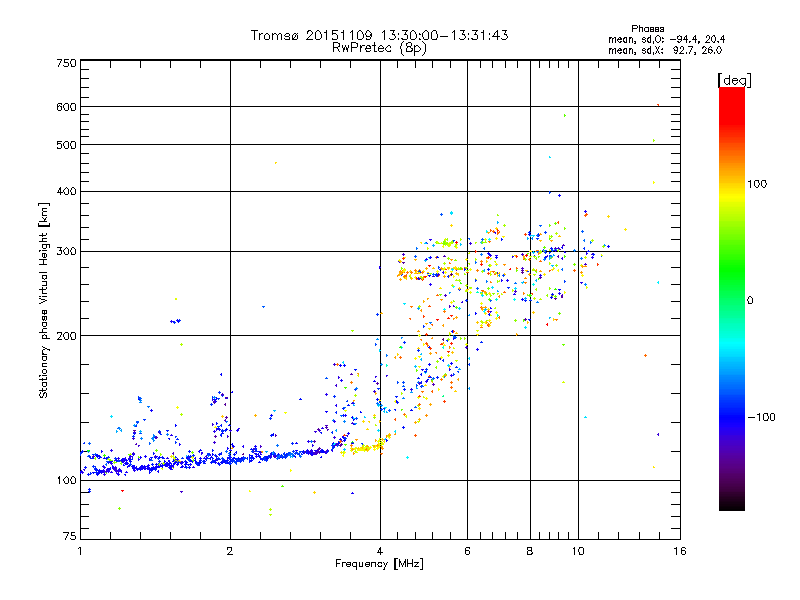Click the y-axis tick label '100'
800x600 pixels.
point(67,481)
